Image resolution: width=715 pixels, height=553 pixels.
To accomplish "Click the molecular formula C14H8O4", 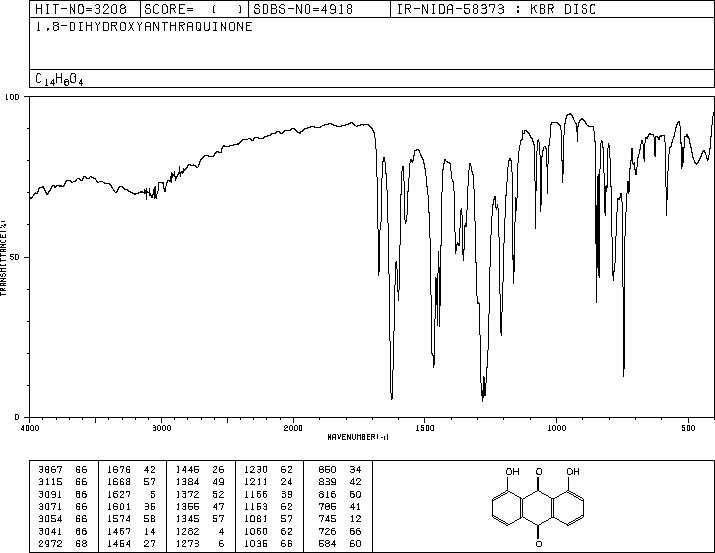I will coord(59,79).
